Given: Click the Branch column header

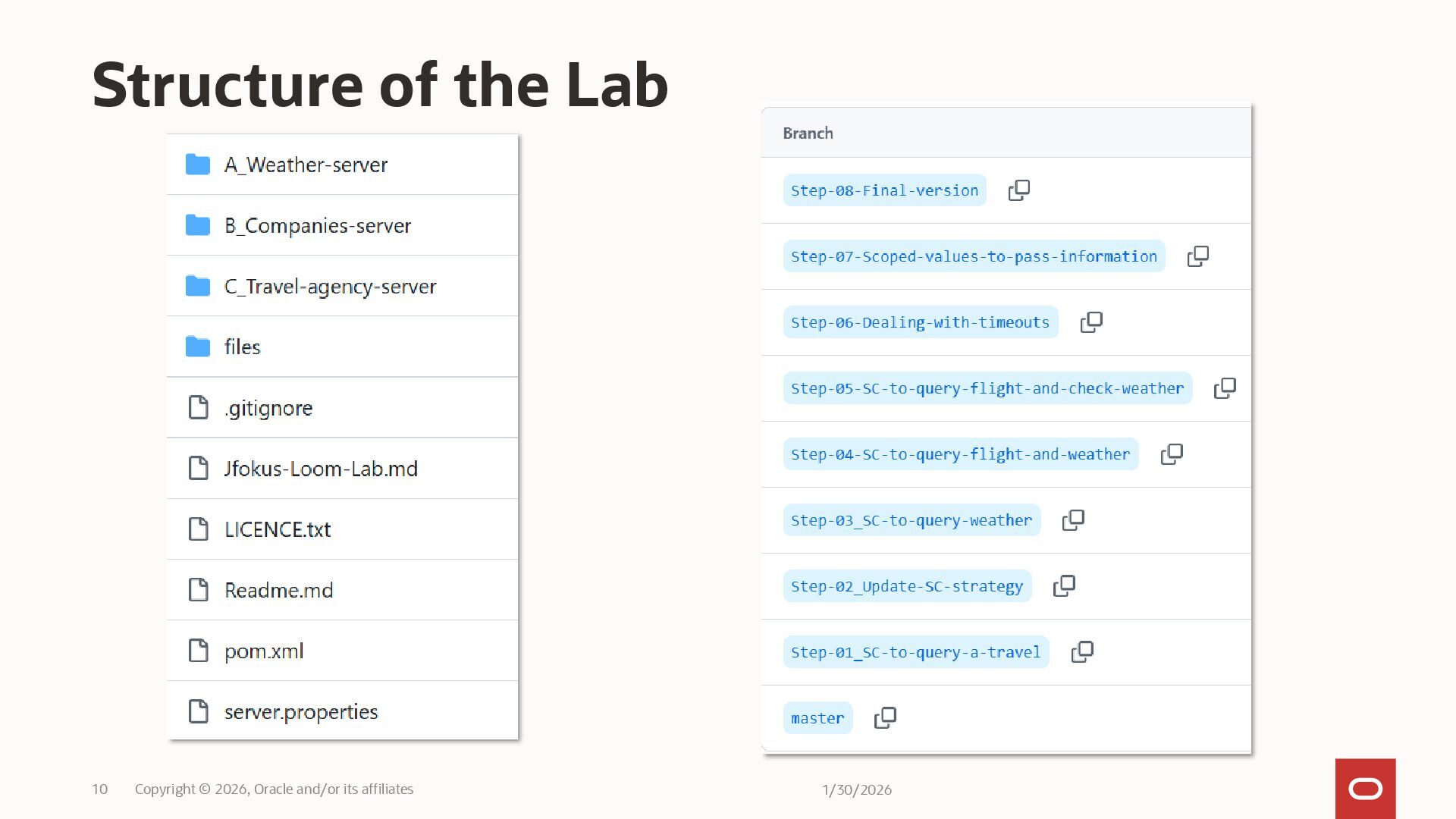Looking at the screenshot, I should click(808, 133).
